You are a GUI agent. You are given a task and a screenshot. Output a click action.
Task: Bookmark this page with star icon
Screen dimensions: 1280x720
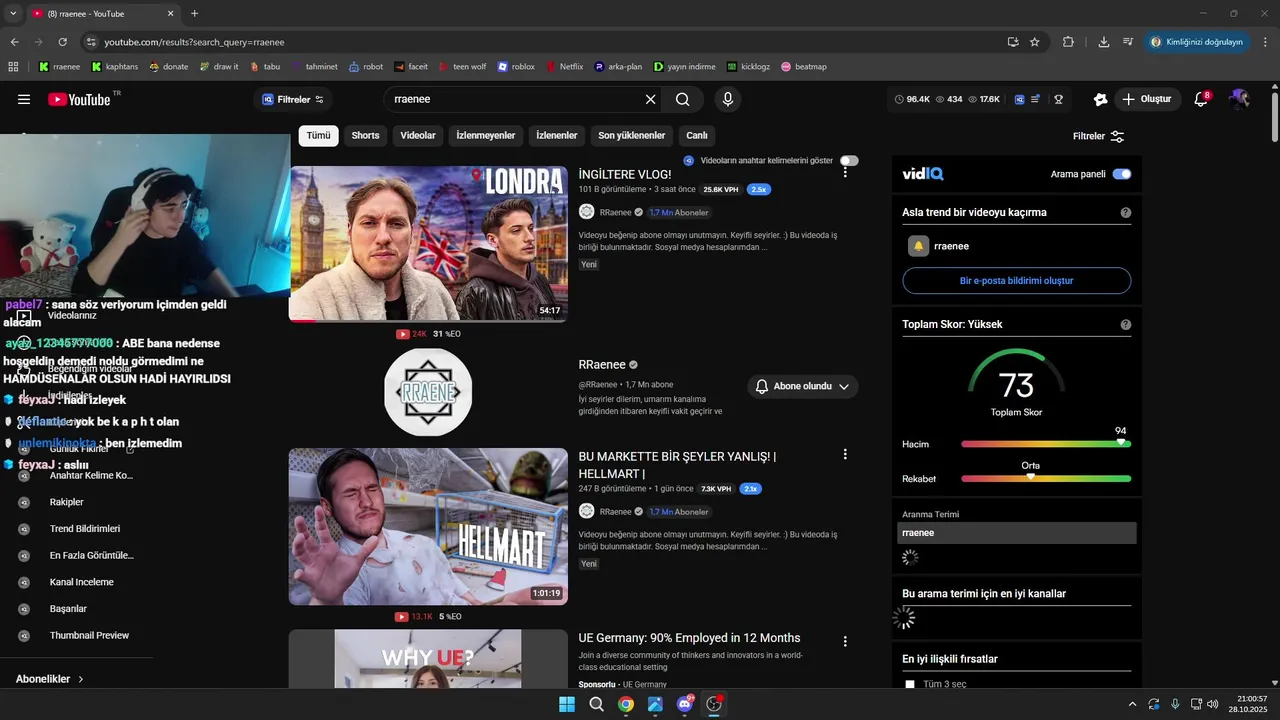[x=1035, y=42]
